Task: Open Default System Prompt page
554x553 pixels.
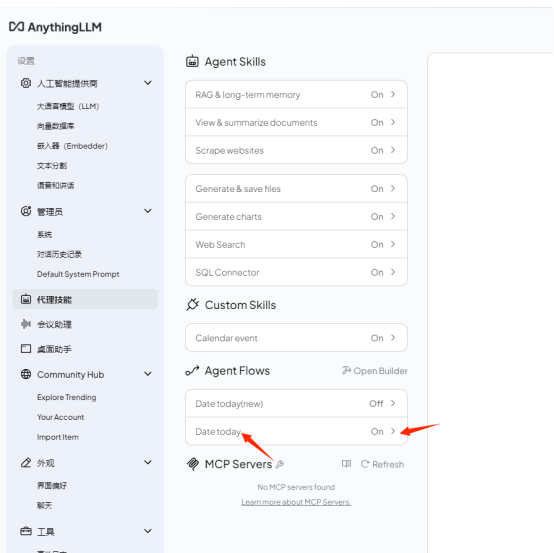Action: coord(78,274)
